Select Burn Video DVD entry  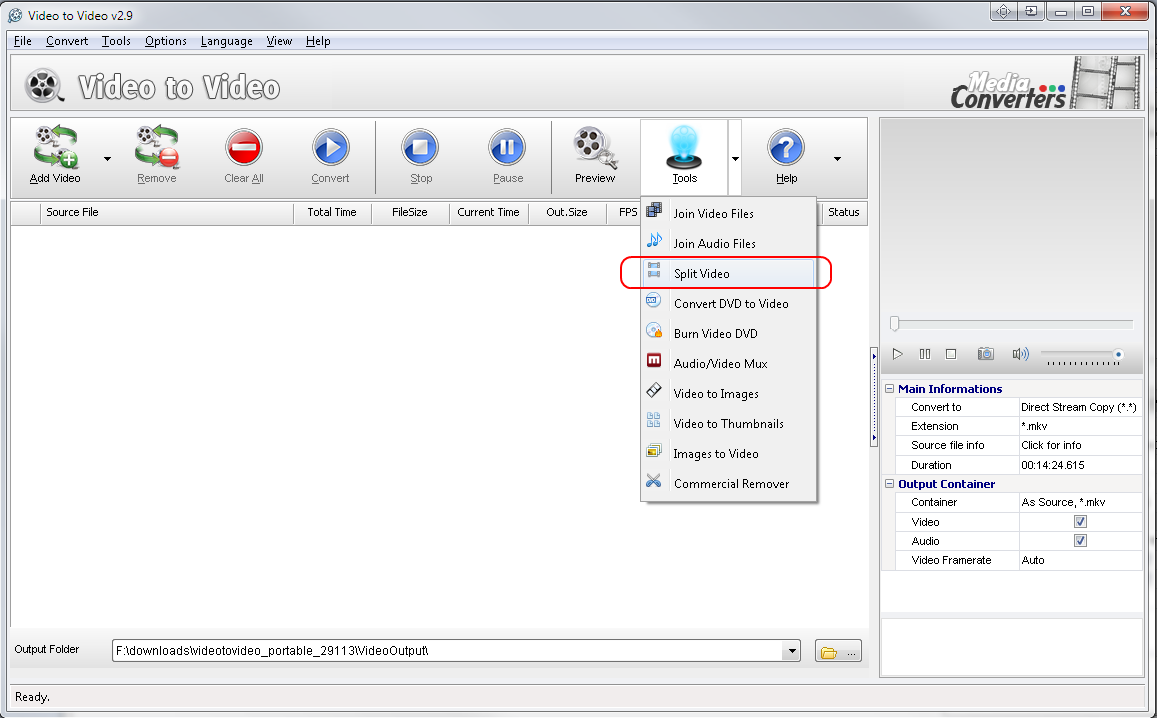(x=729, y=334)
